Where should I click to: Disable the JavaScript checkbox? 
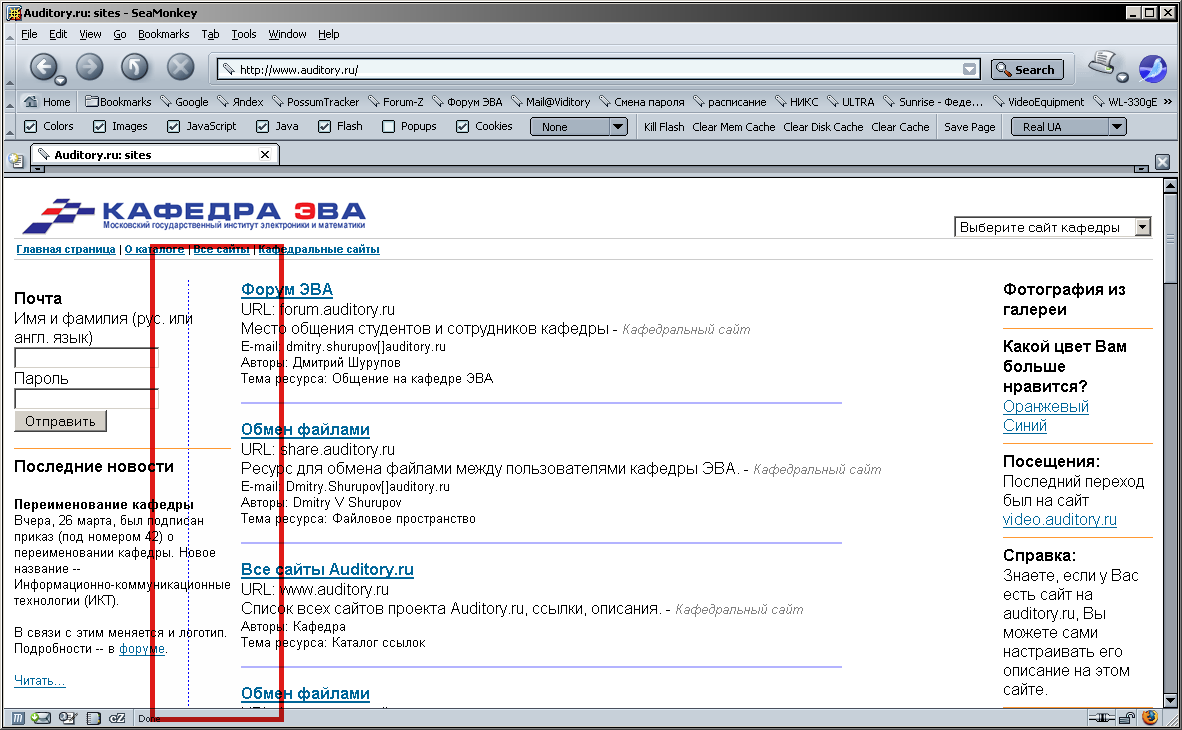[173, 127]
